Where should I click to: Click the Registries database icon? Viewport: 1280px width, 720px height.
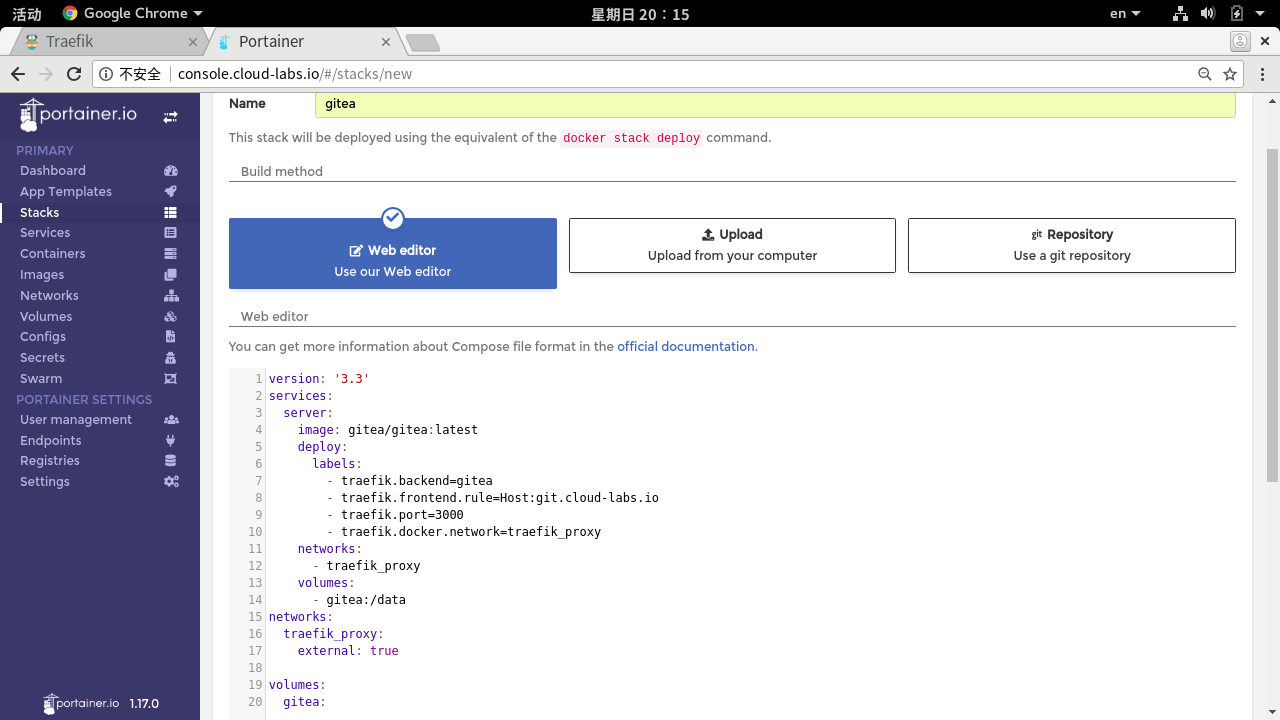(x=171, y=461)
